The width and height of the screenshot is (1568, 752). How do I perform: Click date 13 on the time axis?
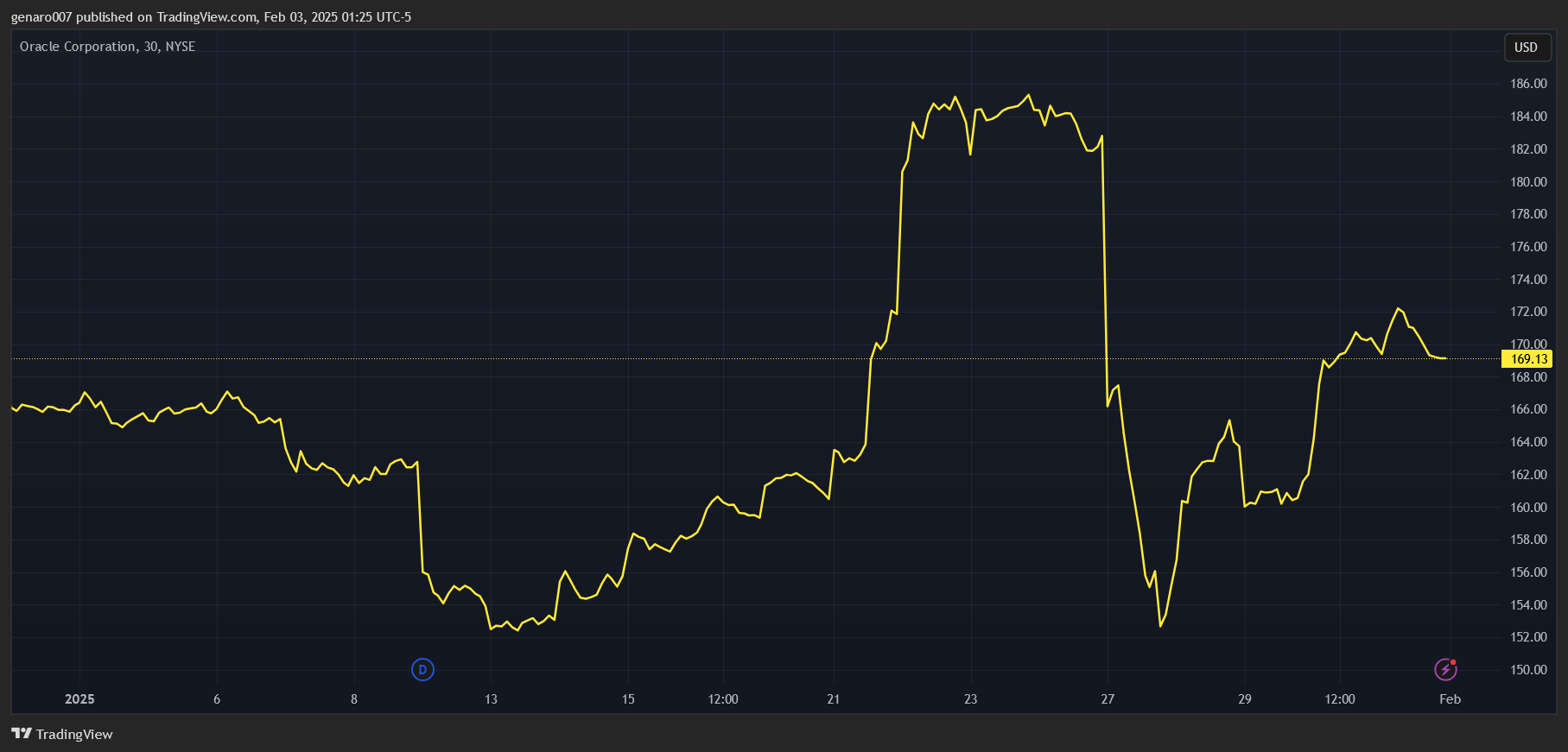[491, 699]
